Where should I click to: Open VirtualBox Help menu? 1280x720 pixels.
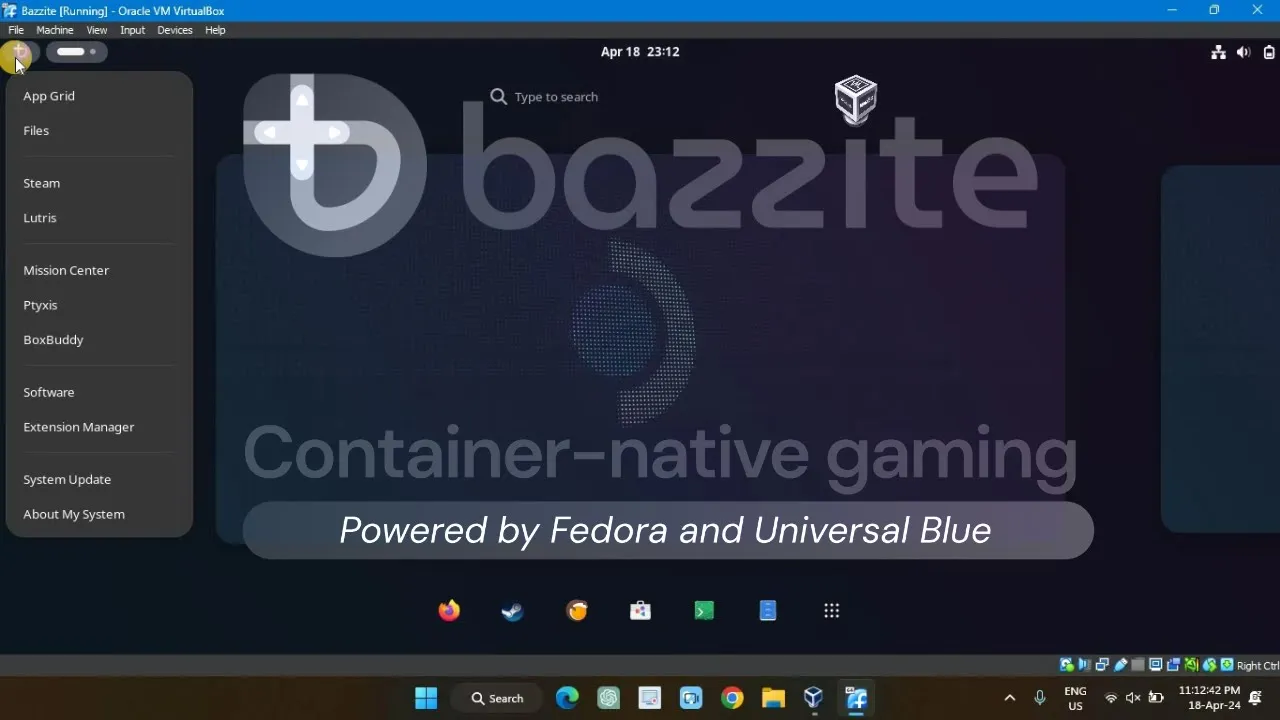215,30
